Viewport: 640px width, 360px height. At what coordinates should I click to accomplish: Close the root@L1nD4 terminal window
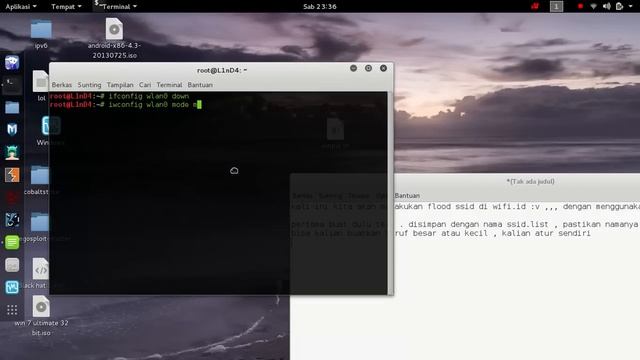[x=383, y=68]
